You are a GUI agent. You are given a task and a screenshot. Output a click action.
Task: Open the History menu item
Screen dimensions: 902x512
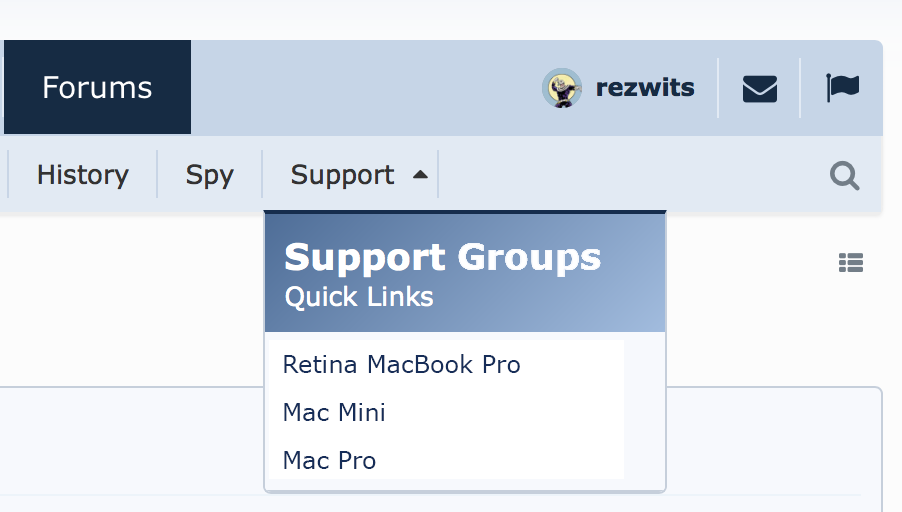point(83,175)
